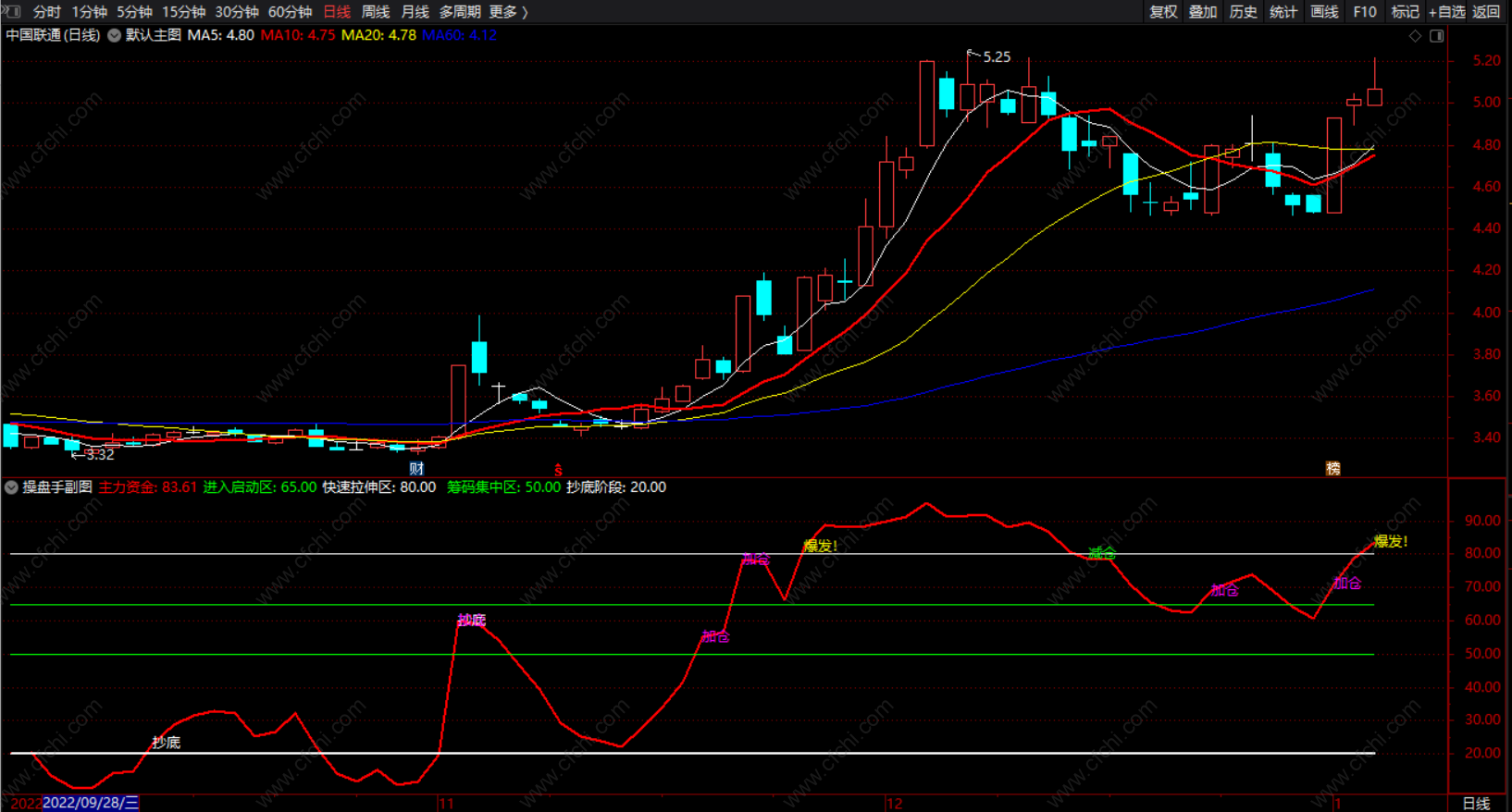Click the 日线 period label at bottom-right
The height and width of the screenshot is (812, 1512).
(1476, 804)
